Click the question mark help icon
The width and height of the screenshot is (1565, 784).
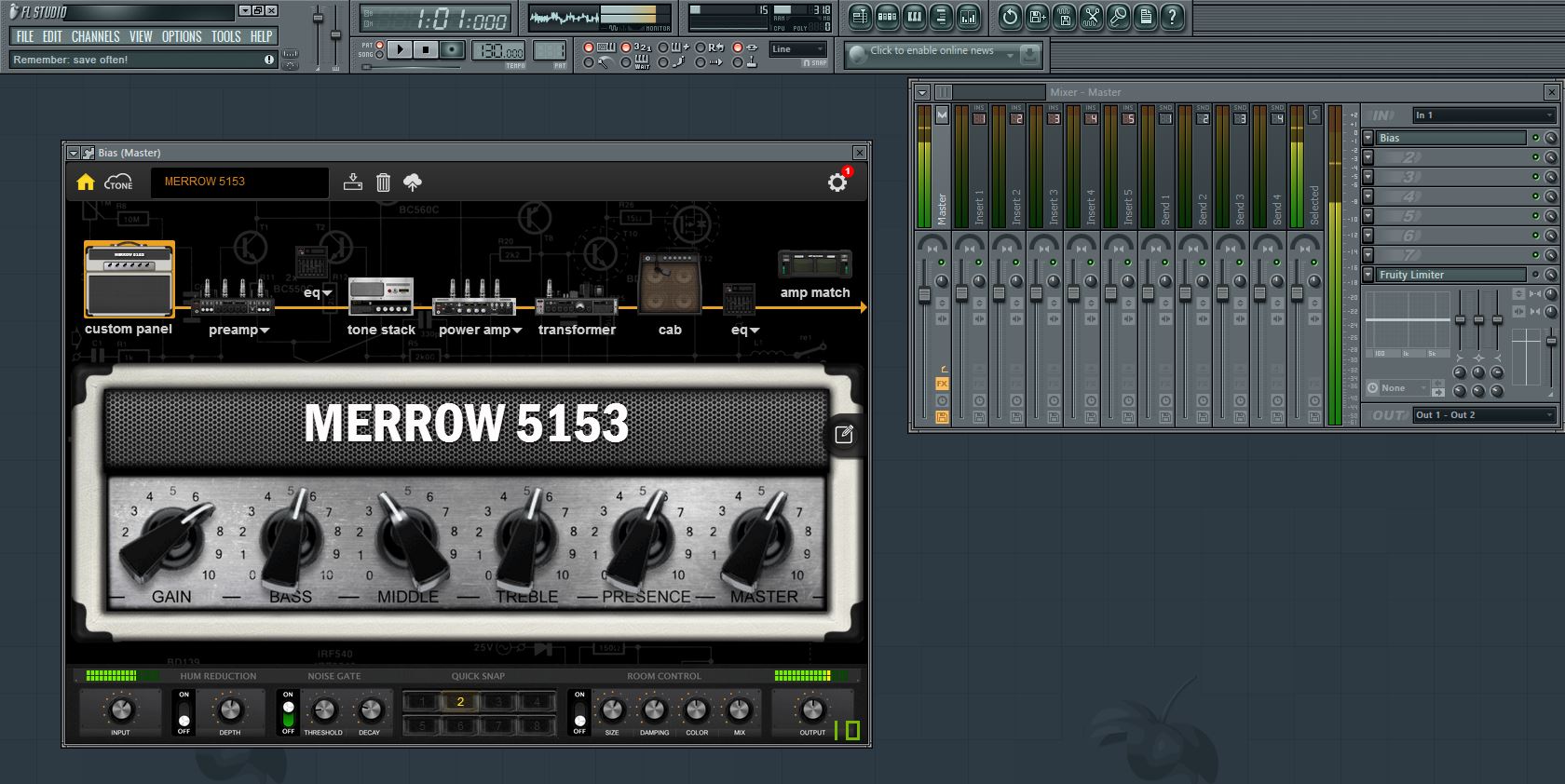[x=1172, y=16]
